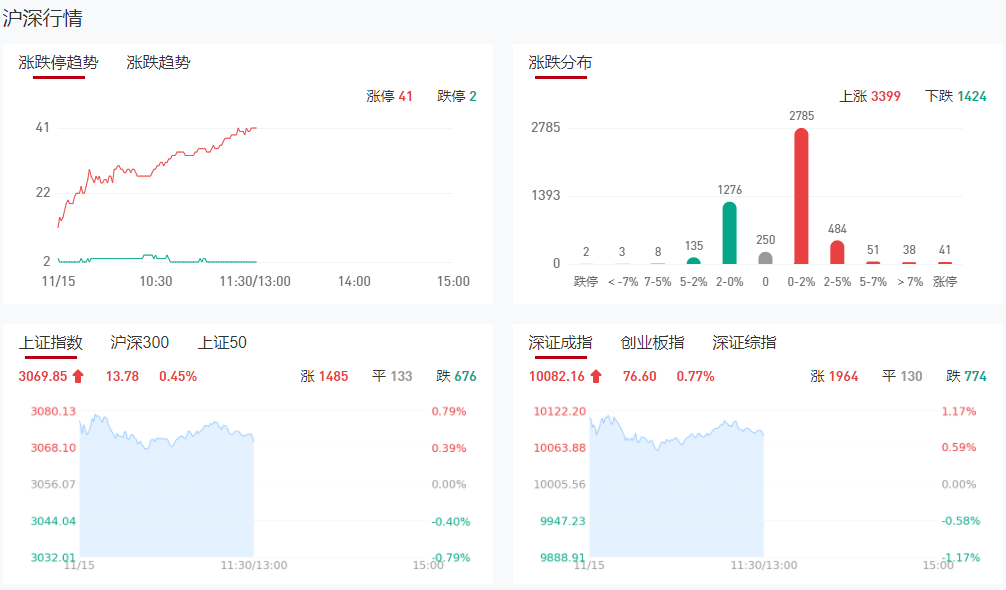The image size is (1006, 590).
Task: Click the 上证指数 blue area chart
Action: 166,500
